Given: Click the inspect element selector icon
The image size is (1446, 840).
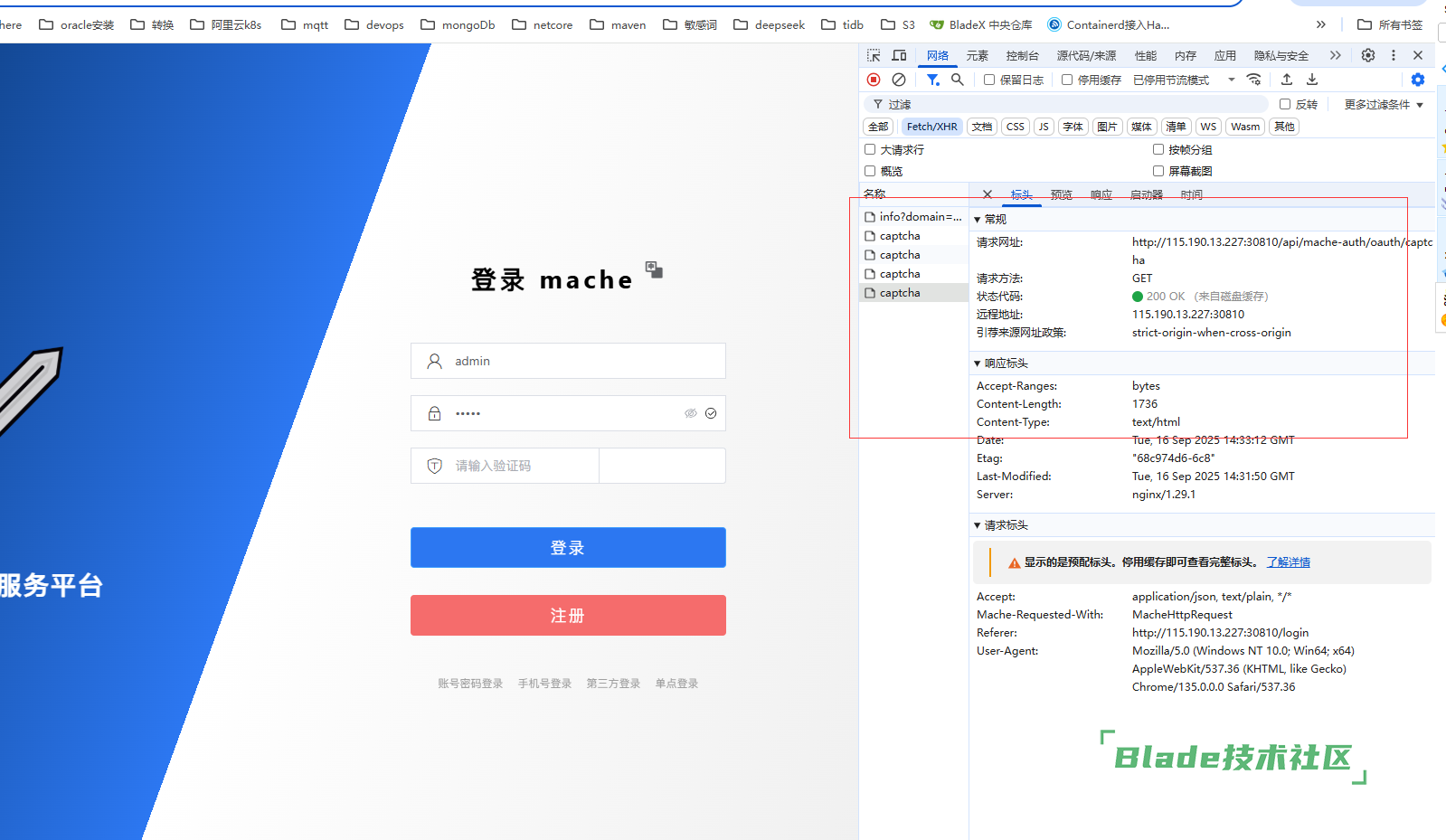Looking at the screenshot, I should click(x=874, y=55).
